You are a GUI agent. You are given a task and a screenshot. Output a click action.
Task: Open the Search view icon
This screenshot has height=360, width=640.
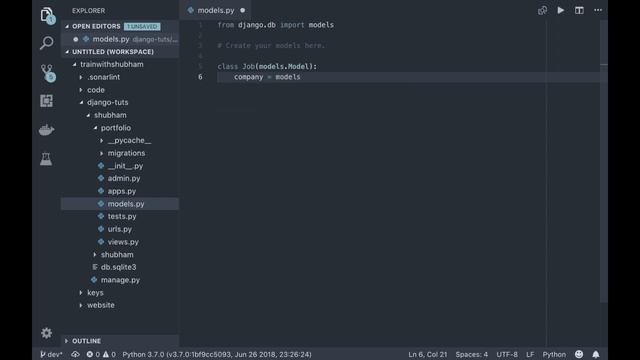pyautogui.click(x=47, y=42)
